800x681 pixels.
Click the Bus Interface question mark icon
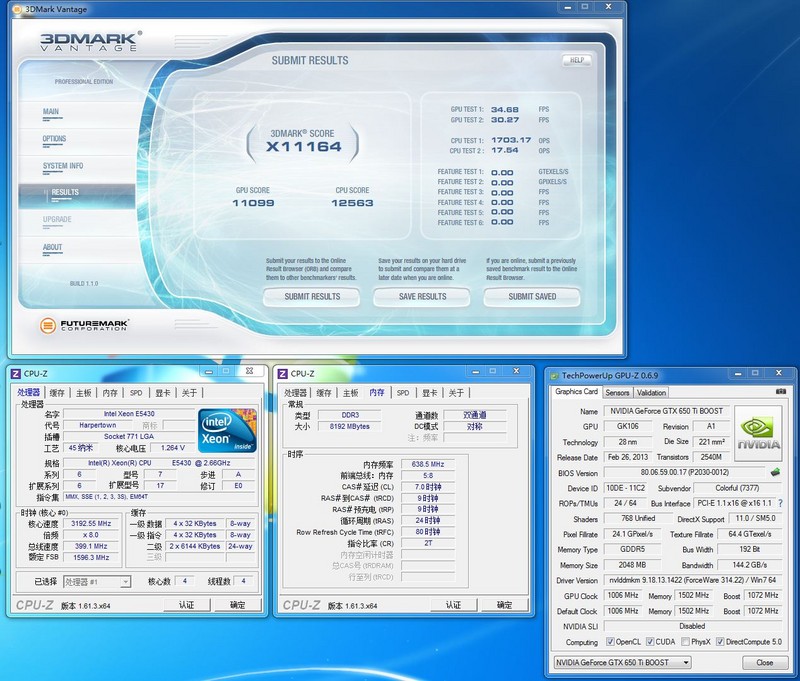pos(780,503)
